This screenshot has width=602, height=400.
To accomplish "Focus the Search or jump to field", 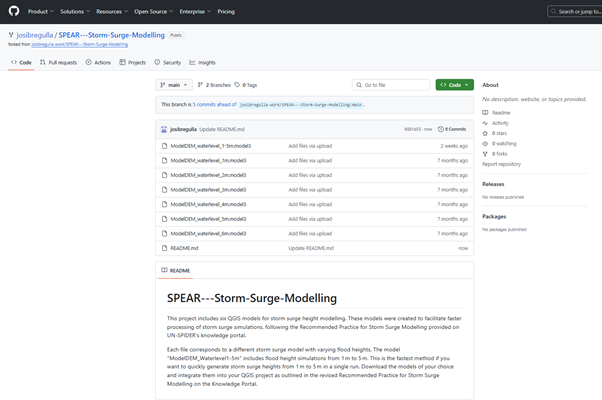I will (x=574, y=12).
